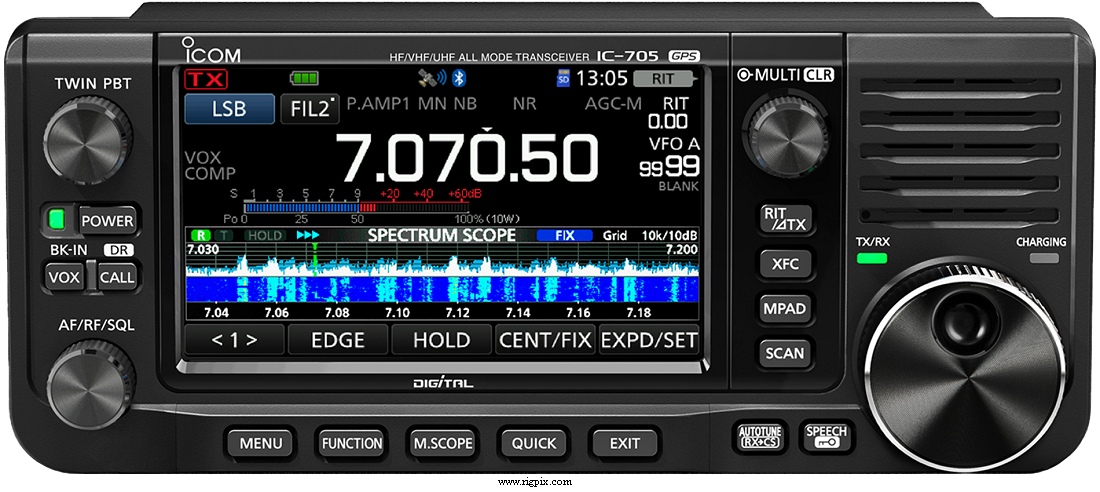Viewport: 1100px width, 492px height.
Task: Push the M.SCOPE key
Action: [443, 443]
